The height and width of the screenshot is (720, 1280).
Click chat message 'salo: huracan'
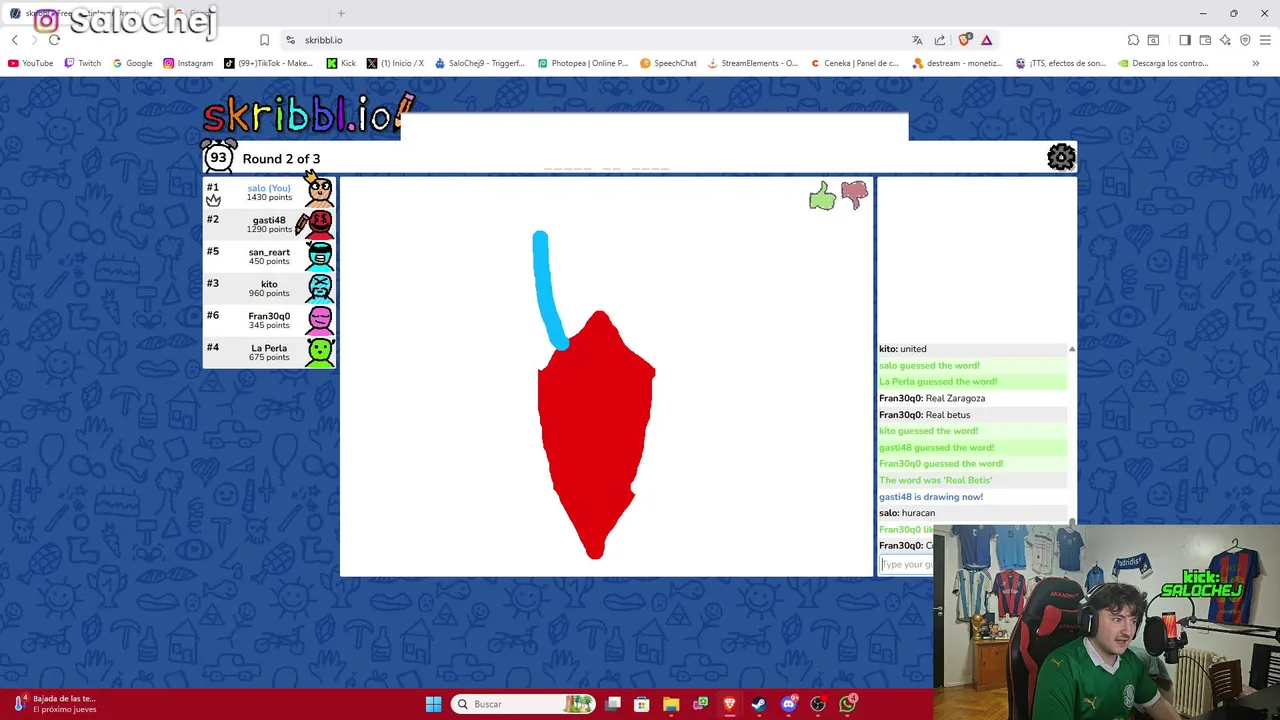click(907, 513)
